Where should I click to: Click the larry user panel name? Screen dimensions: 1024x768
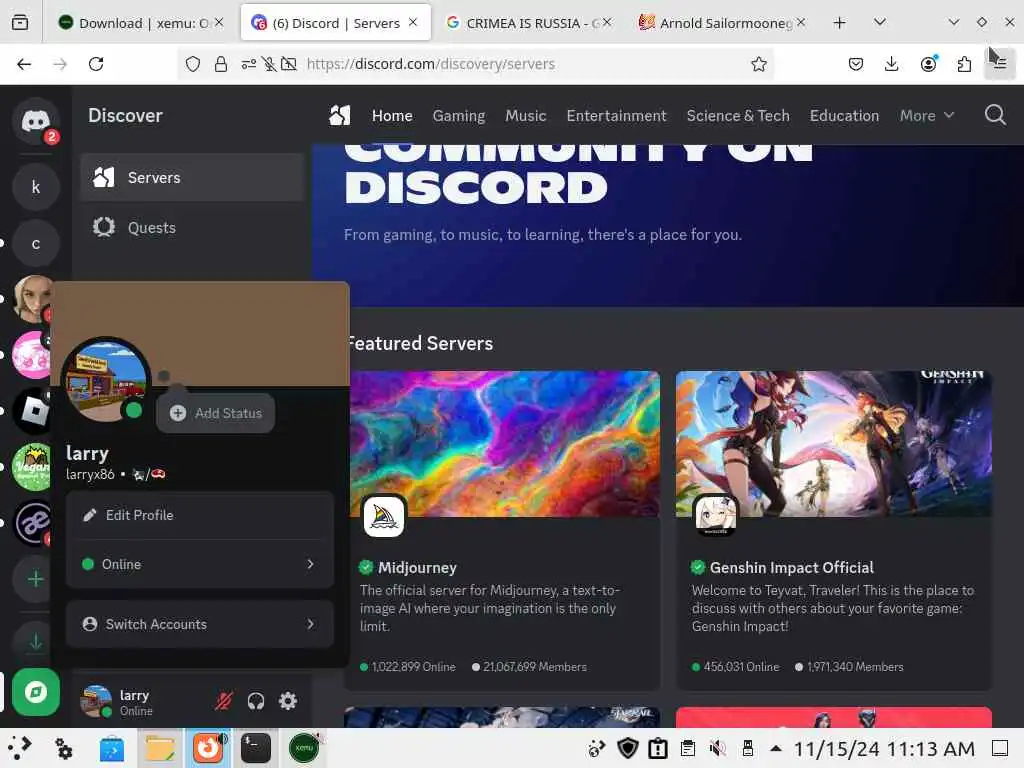(x=134, y=695)
